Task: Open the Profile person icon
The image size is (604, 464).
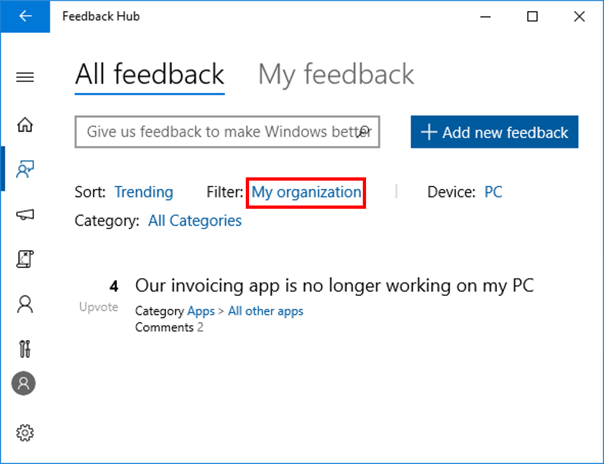Action: click(x=25, y=304)
